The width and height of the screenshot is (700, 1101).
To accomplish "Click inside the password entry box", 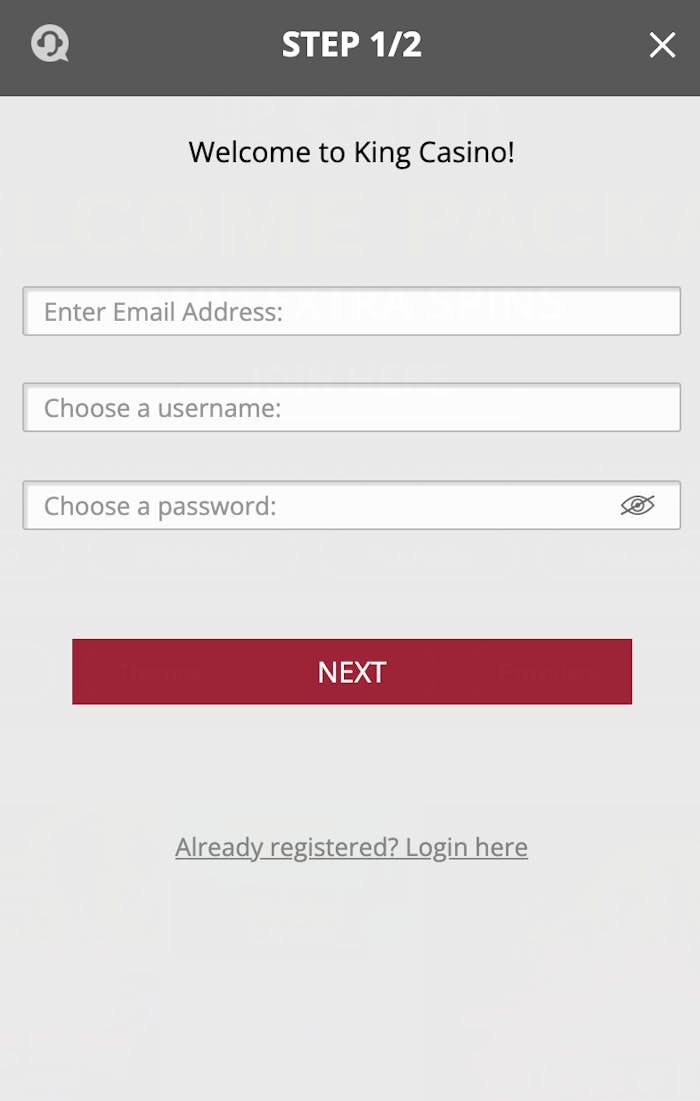I will pos(320,506).
